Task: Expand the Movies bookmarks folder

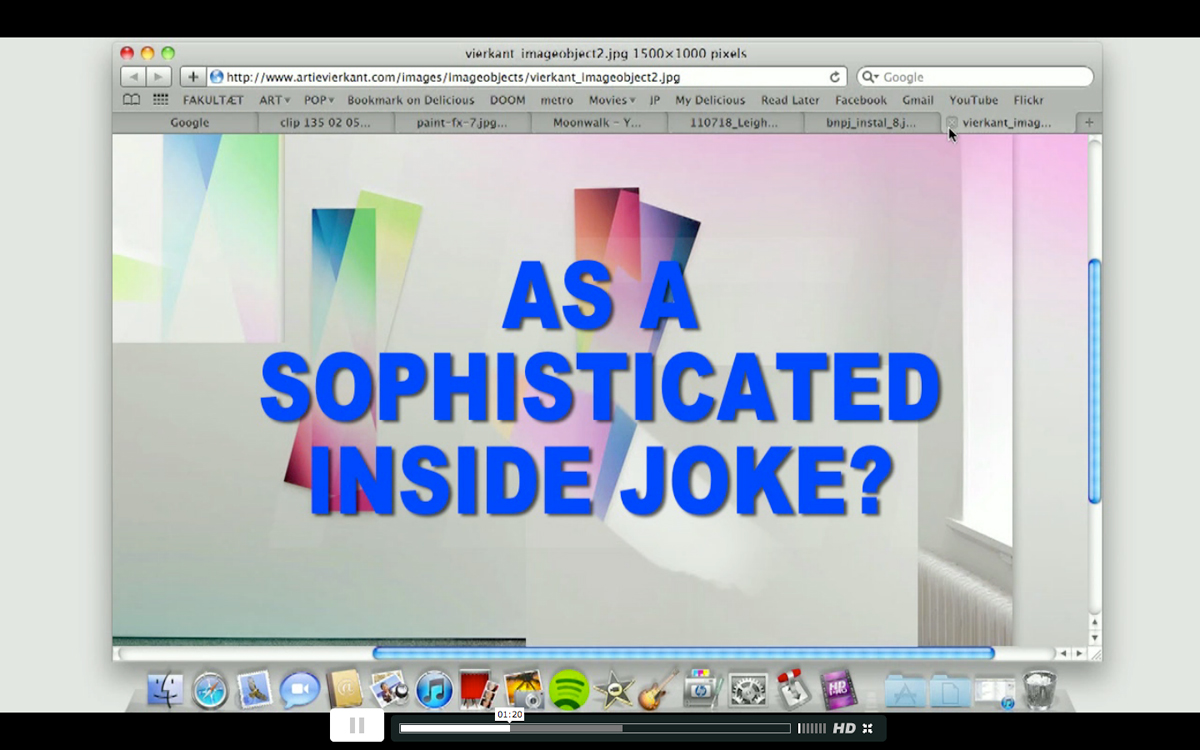Action: [x=612, y=100]
